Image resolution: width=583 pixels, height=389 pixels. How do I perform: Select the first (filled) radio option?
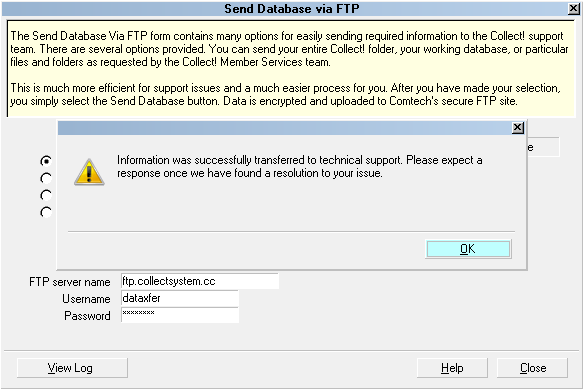[46, 161]
